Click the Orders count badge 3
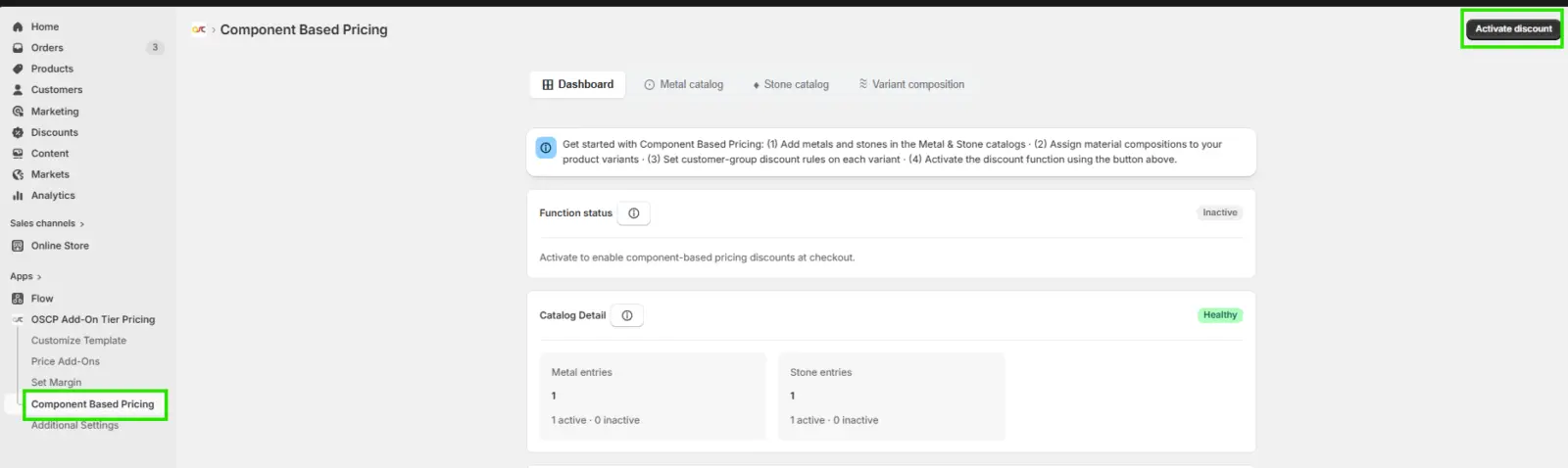The image size is (1568, 468). point(155,48)
